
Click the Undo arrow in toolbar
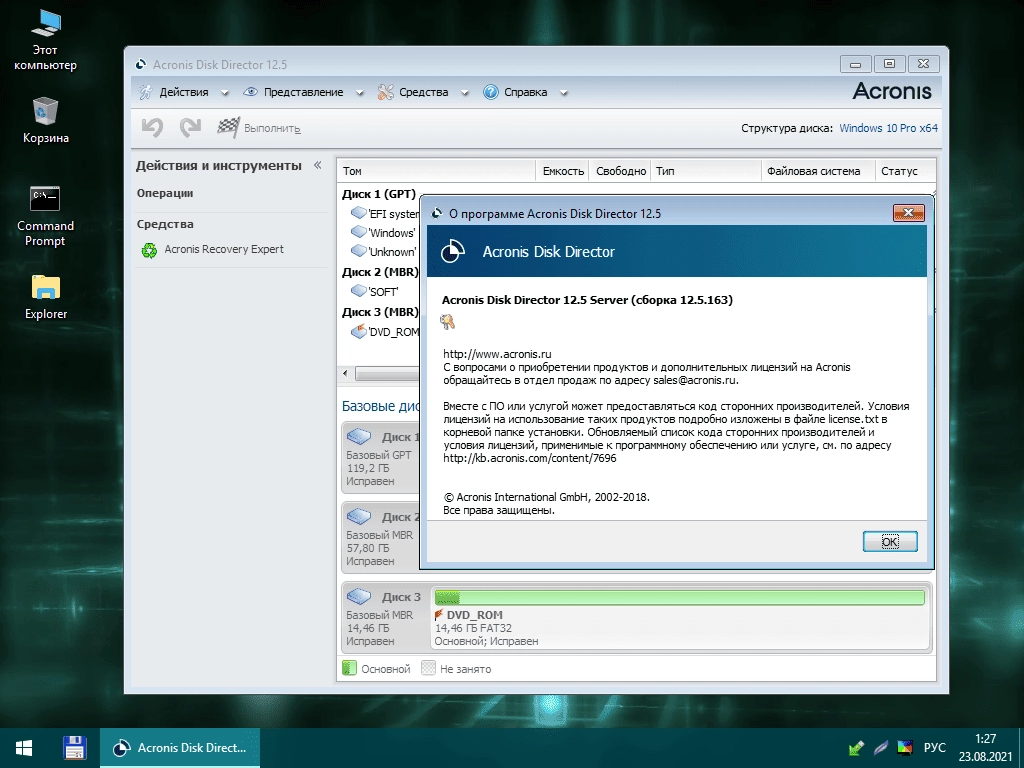click(152, 127)
